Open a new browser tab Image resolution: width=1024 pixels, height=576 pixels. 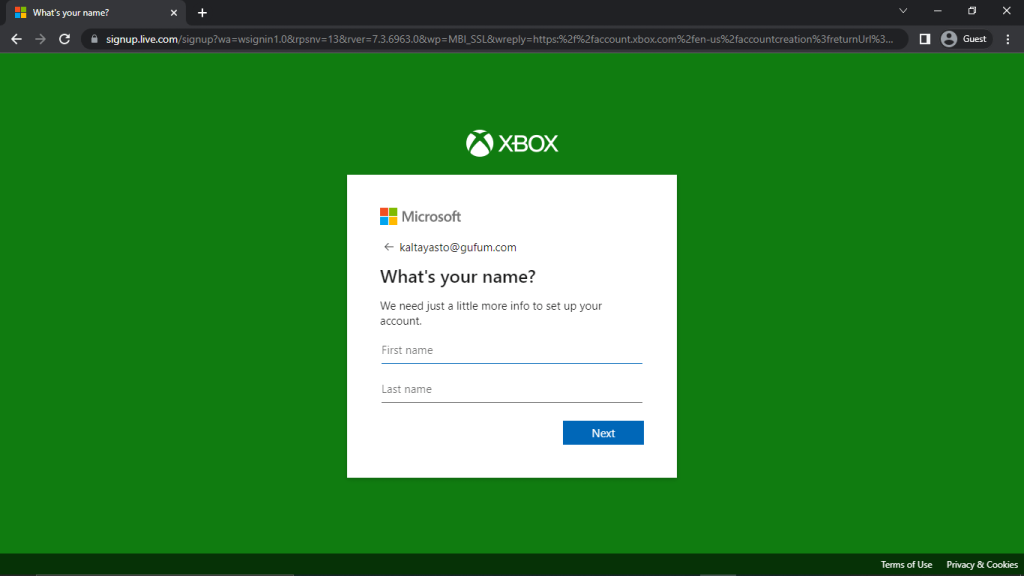tap(202, 12)
